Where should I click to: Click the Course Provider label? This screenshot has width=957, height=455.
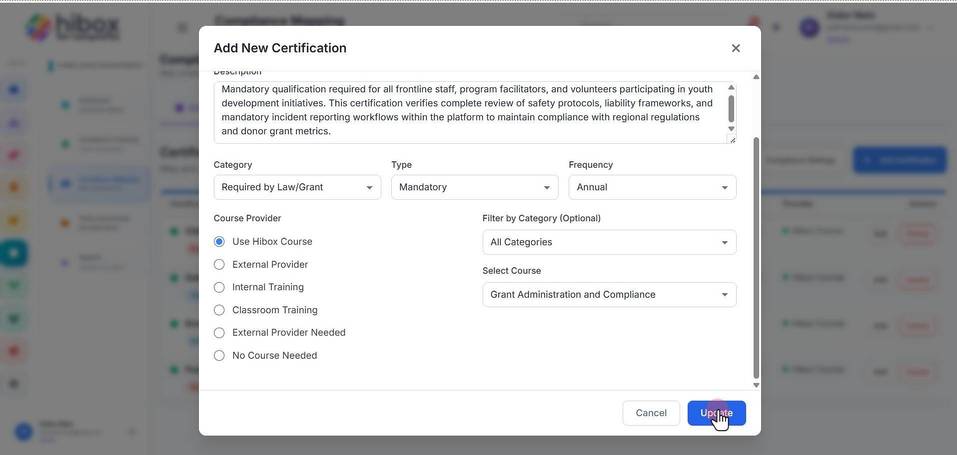click(x=247, y=218)
